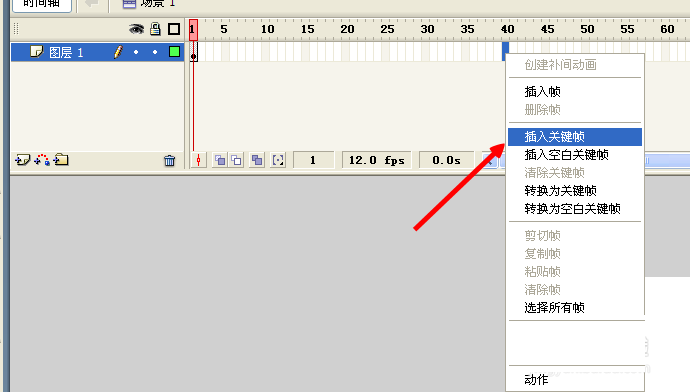Click the 剪切帧 menu entry
The image size is (690, 392).
pos(575,236)
